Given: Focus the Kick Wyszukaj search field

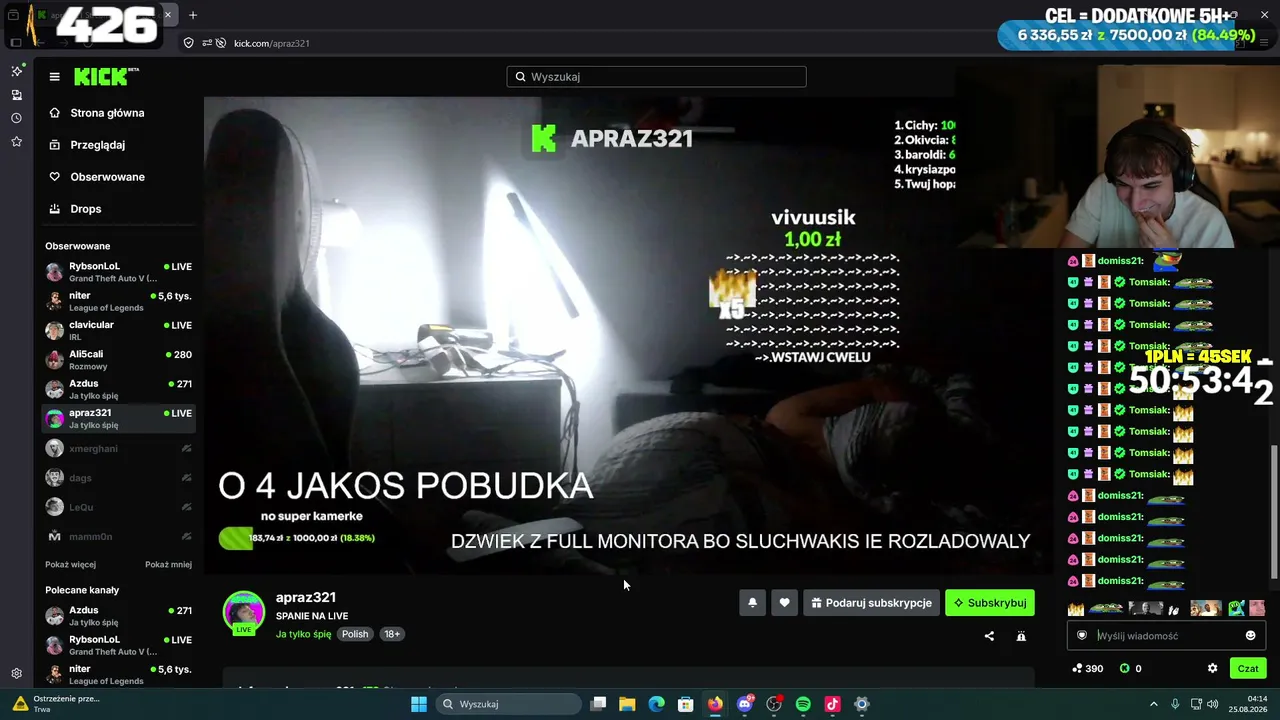Looking at the screenshot, I should point(656,77).
